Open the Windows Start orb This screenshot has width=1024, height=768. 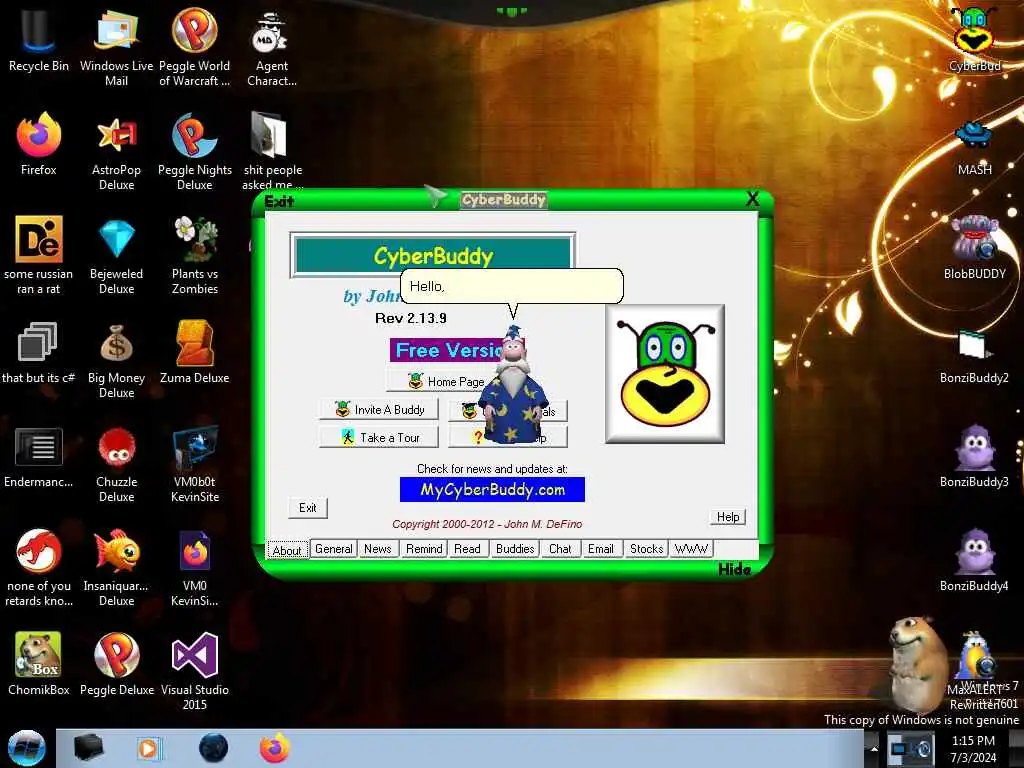26,748
